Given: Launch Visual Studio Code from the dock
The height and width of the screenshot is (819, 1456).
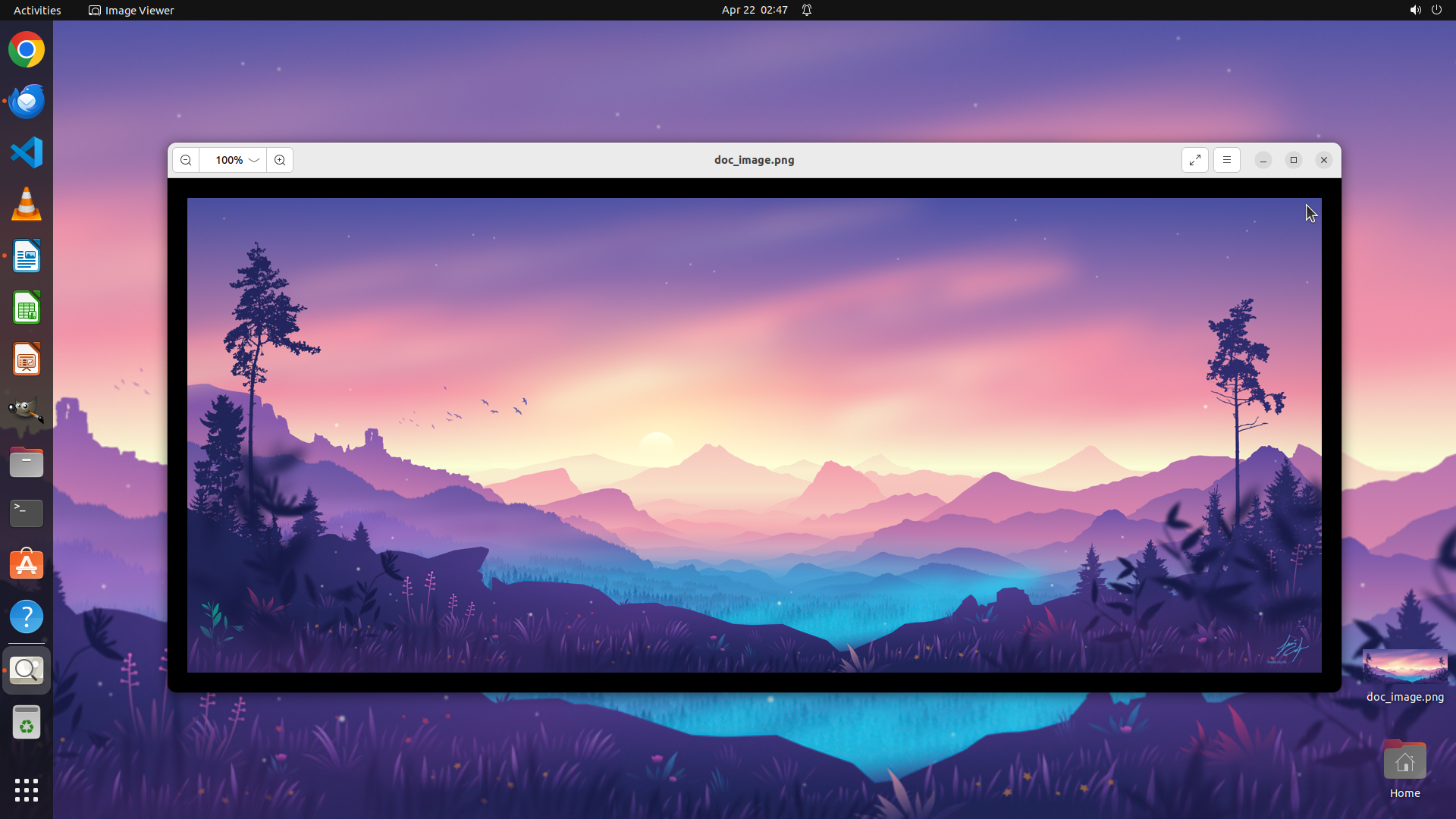Looking at the screenshot, I should tap(27, 152).
